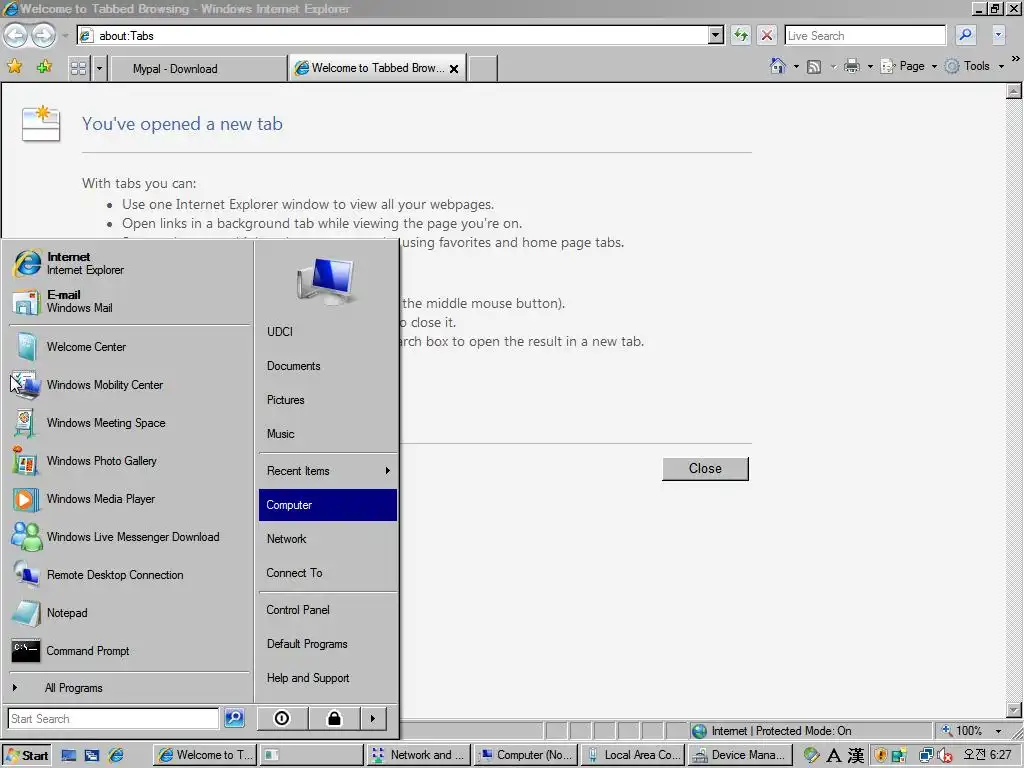
Task: Close the Welcome to Tabbed Browsing tab
Action: 454,69
